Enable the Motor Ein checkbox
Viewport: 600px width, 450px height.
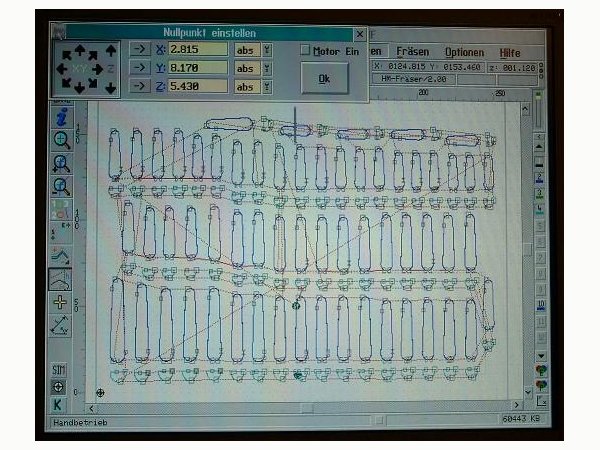[x=306, y=50]
